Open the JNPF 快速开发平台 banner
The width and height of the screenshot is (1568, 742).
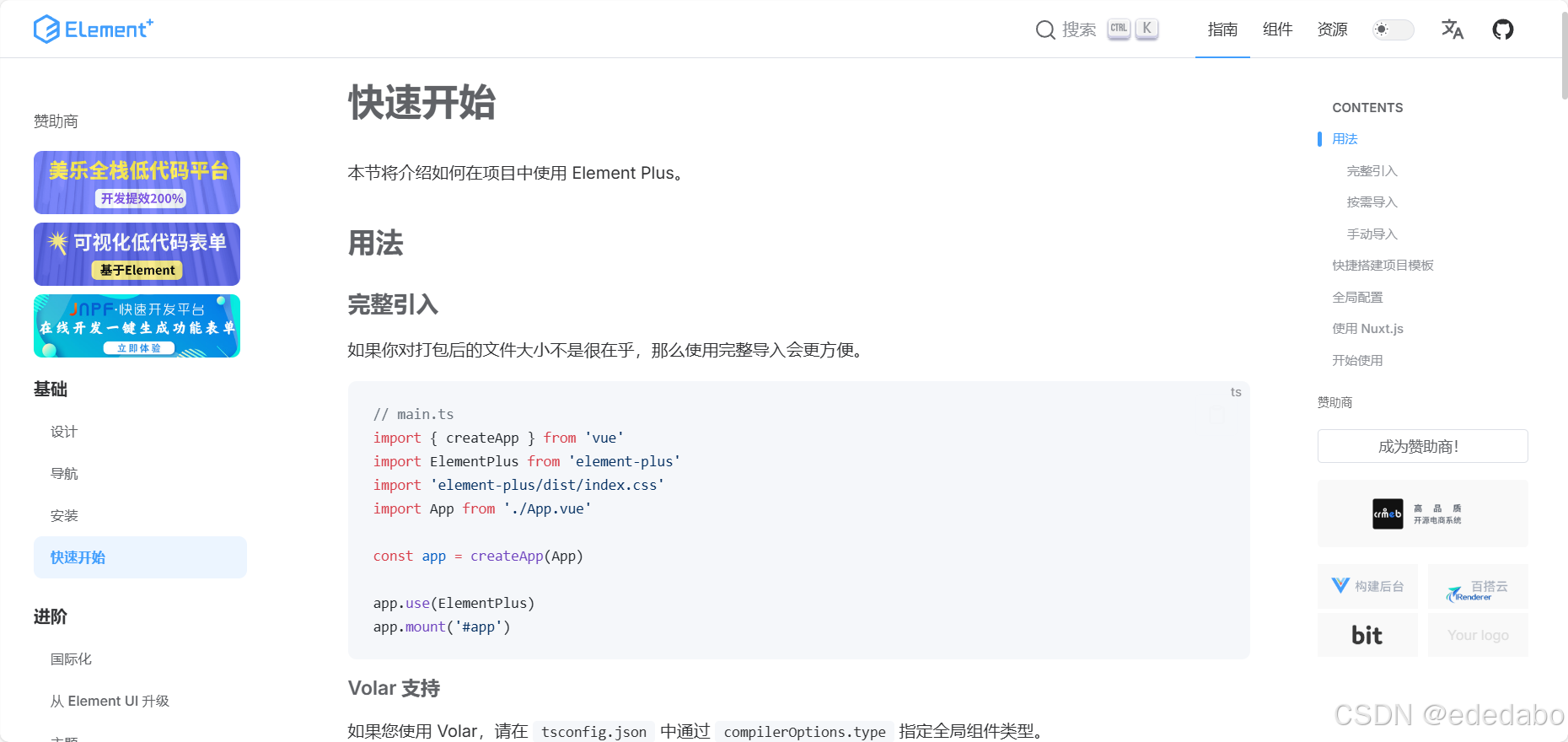[137, 325]
